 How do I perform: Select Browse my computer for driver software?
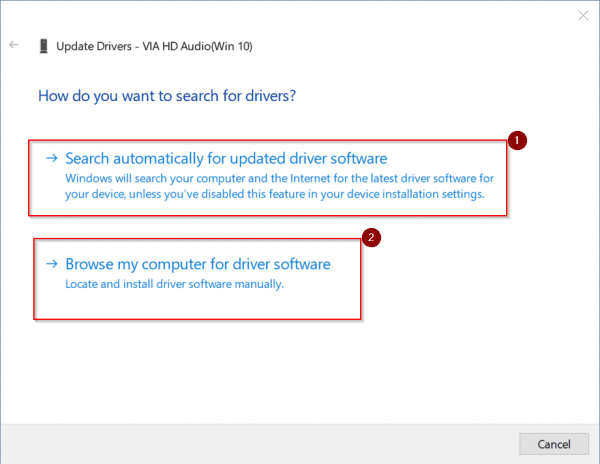point(197,265)
